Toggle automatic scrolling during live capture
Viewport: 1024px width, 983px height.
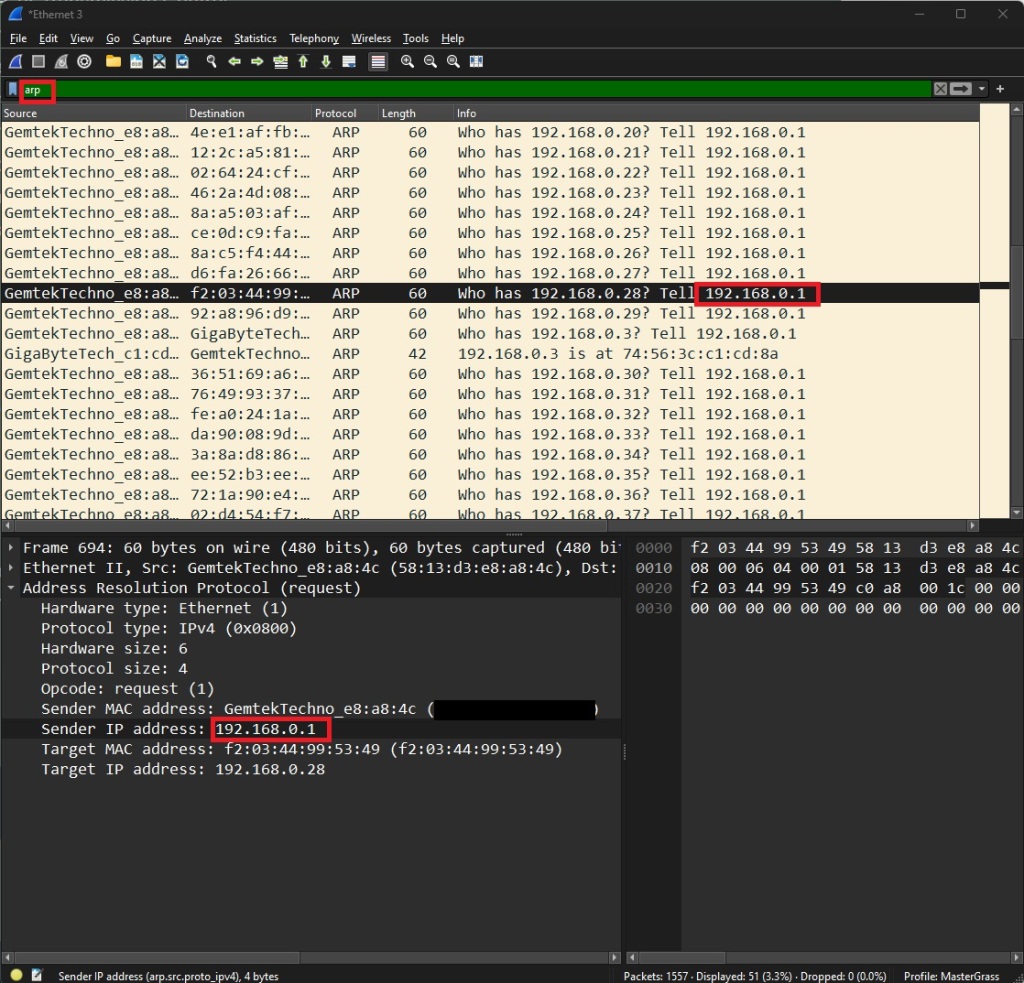[348, 62]
